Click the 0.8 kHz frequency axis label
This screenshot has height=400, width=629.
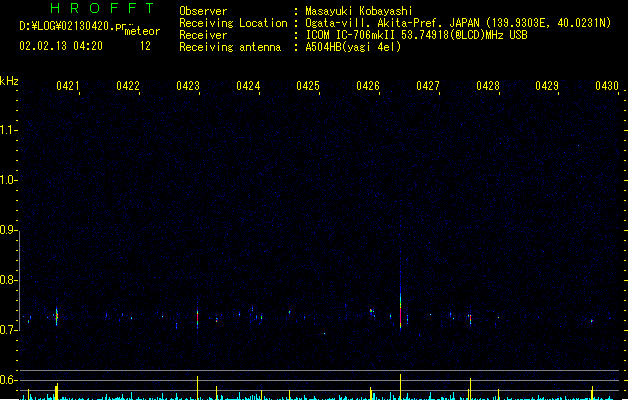click(x=7, y=280)
